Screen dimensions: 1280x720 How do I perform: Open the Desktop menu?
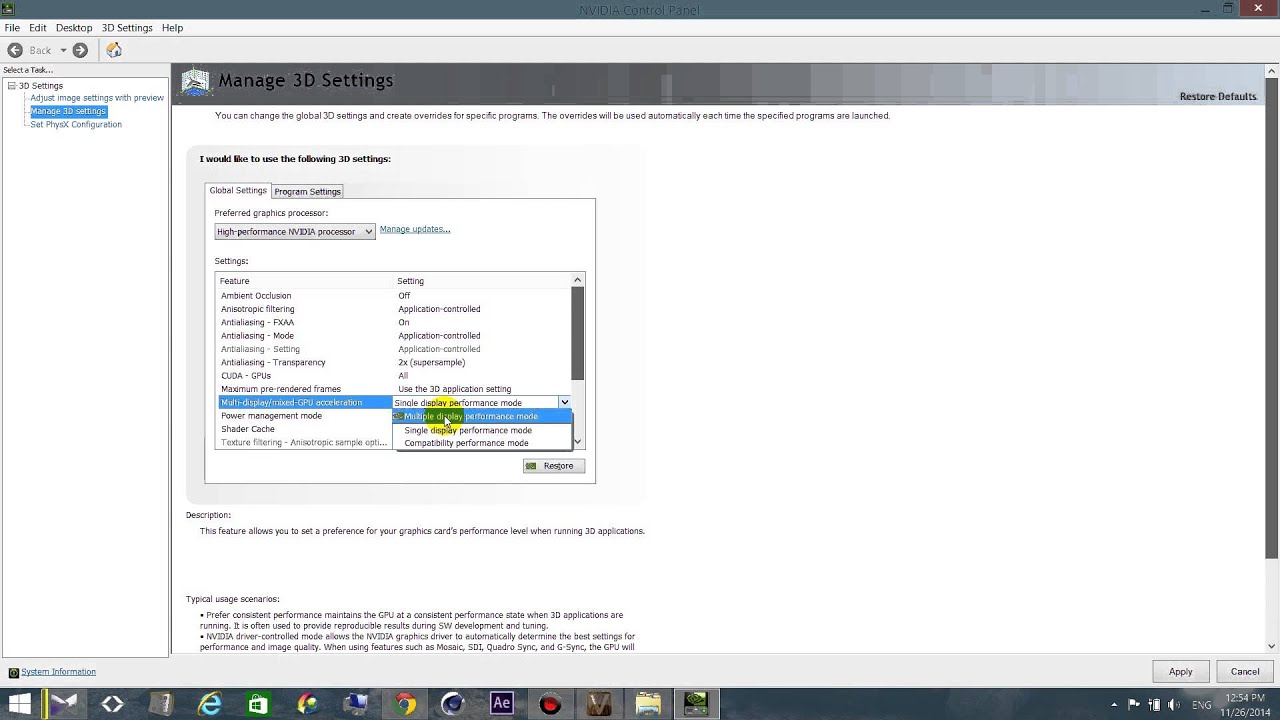(74, 28)
